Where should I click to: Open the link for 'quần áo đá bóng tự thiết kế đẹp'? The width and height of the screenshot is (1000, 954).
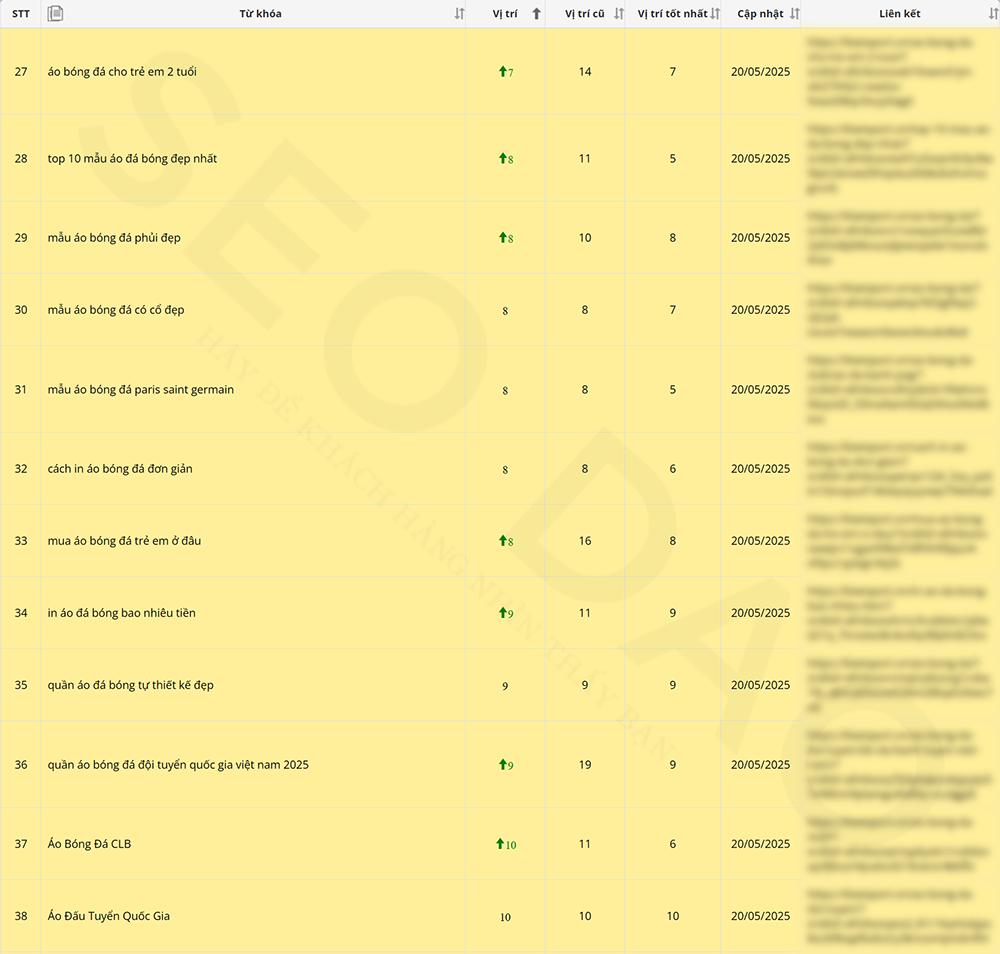click(x=900, y=685)
